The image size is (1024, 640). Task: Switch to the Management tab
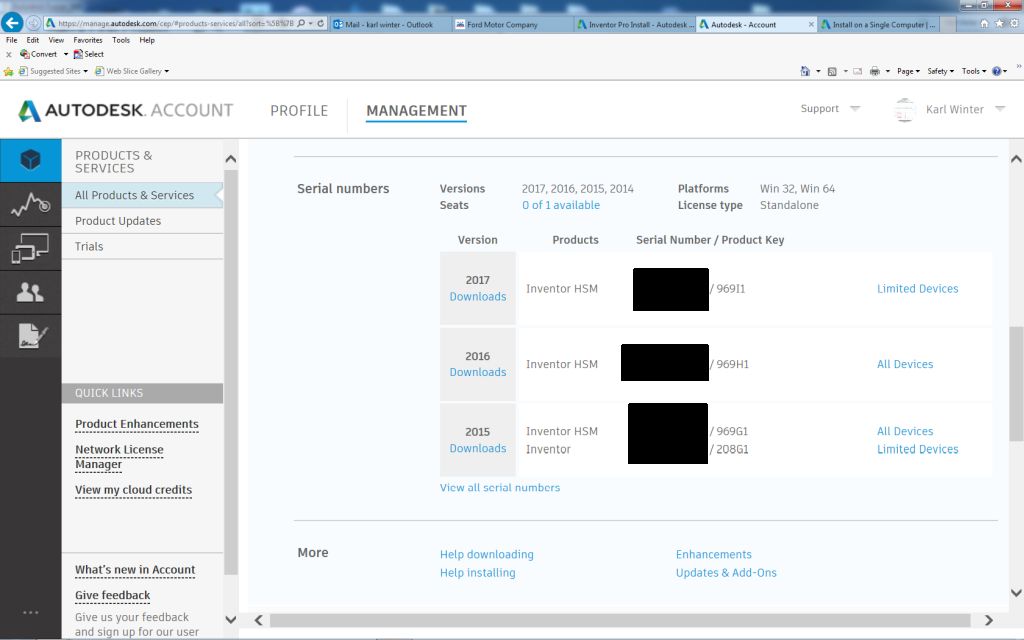tap(415, 111)
